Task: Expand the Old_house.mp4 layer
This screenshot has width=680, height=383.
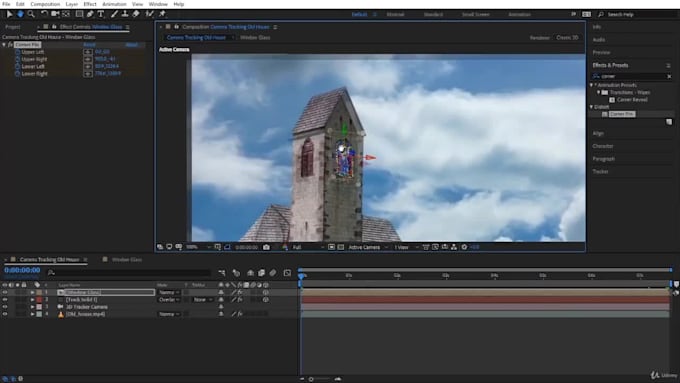Action: point(32,314)
